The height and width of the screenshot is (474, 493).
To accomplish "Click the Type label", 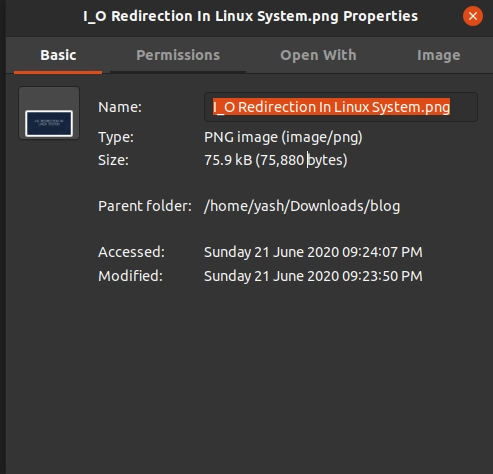I will pos(116,137).
